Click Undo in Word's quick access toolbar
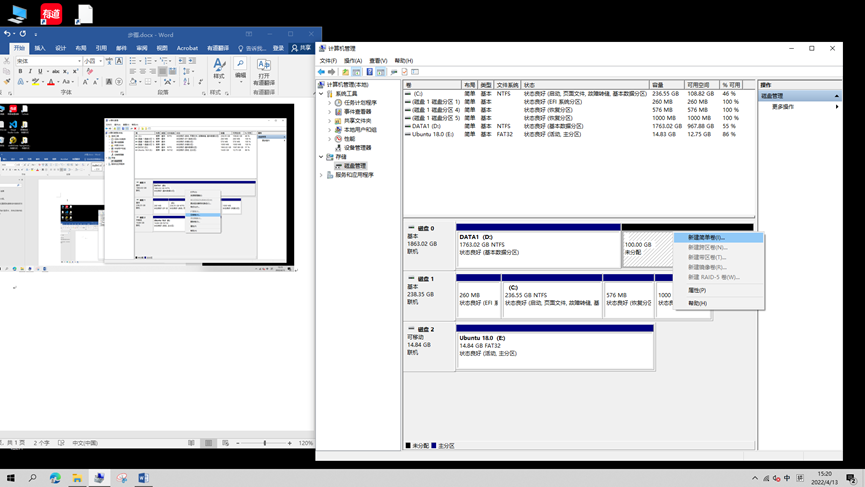865x487 pixels. [x=7, y=34]
